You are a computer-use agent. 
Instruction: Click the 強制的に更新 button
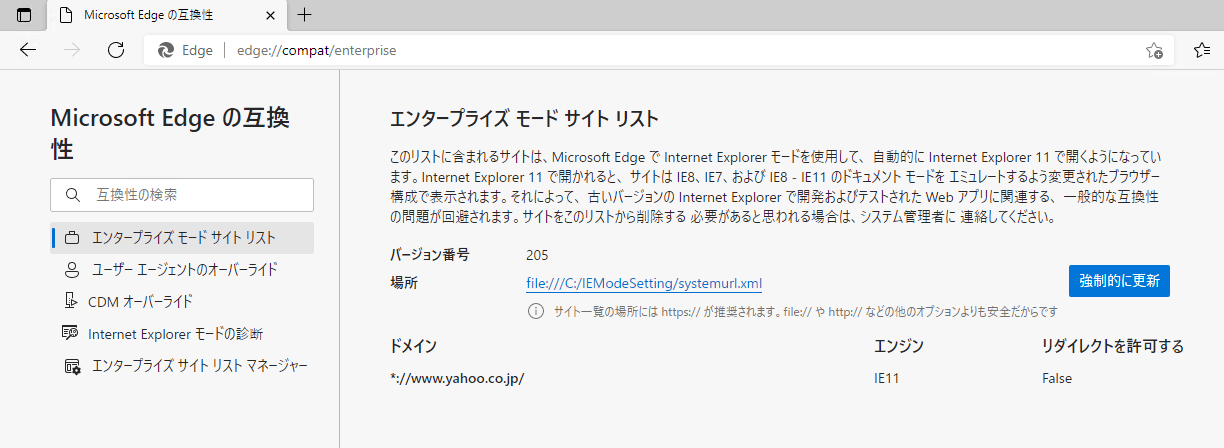click(x=1119, y=281)
